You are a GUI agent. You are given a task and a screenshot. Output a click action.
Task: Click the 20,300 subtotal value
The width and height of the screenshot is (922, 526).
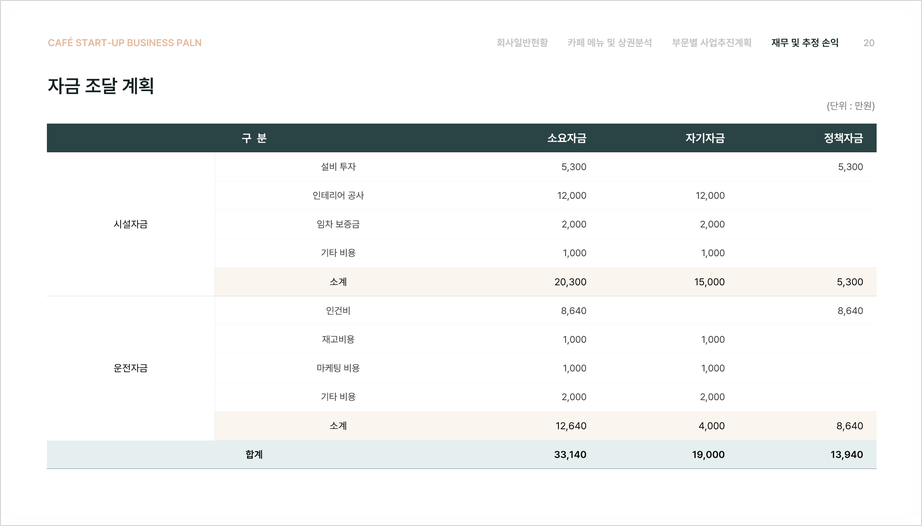570,282
